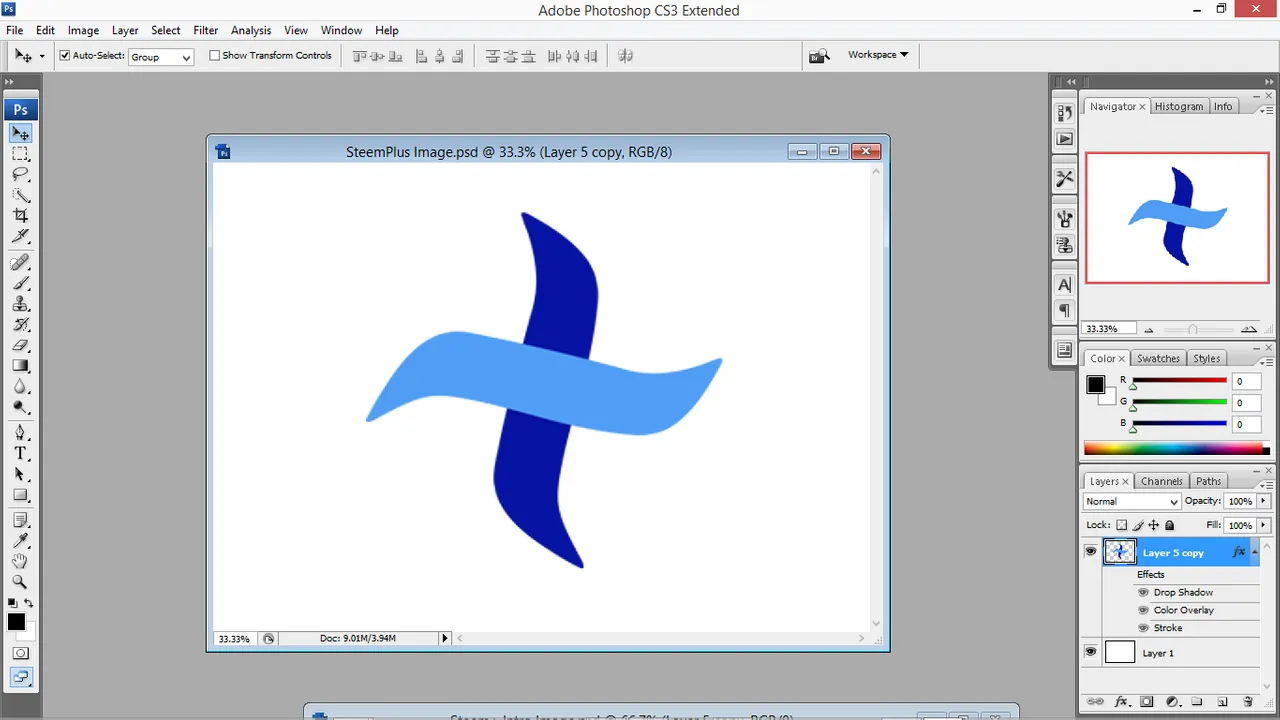Open the Normal blend mode dropdown
Image resolution: width=1280 pixels, height=720 pixels.
pos(1132,502)
